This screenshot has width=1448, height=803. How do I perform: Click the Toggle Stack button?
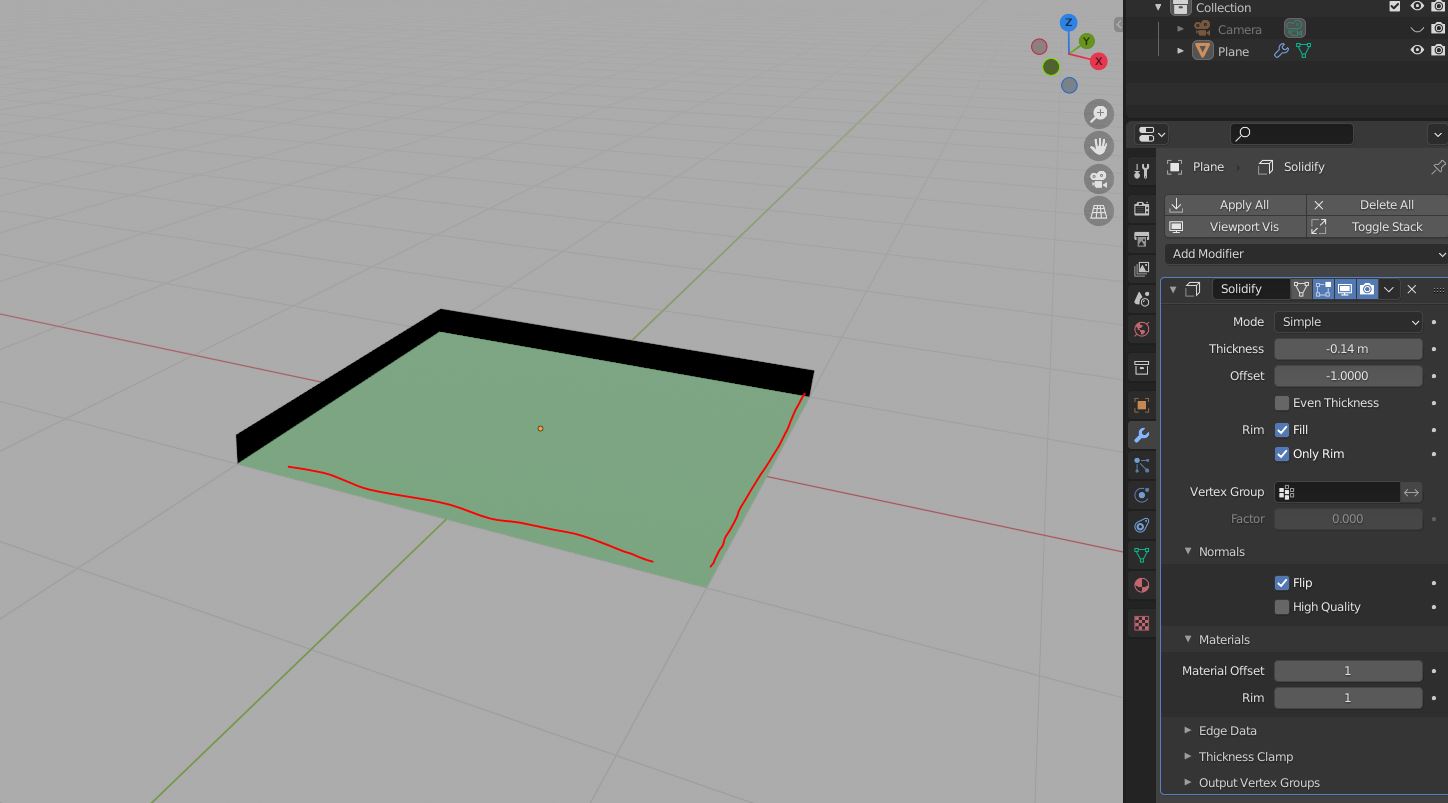[x=1377, y=227]
